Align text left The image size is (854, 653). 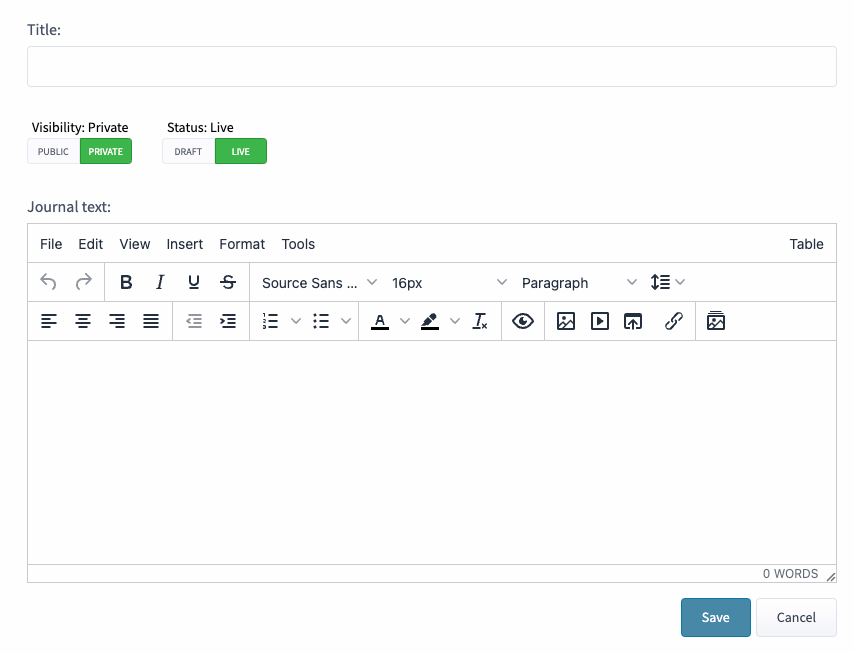(49, 321)
